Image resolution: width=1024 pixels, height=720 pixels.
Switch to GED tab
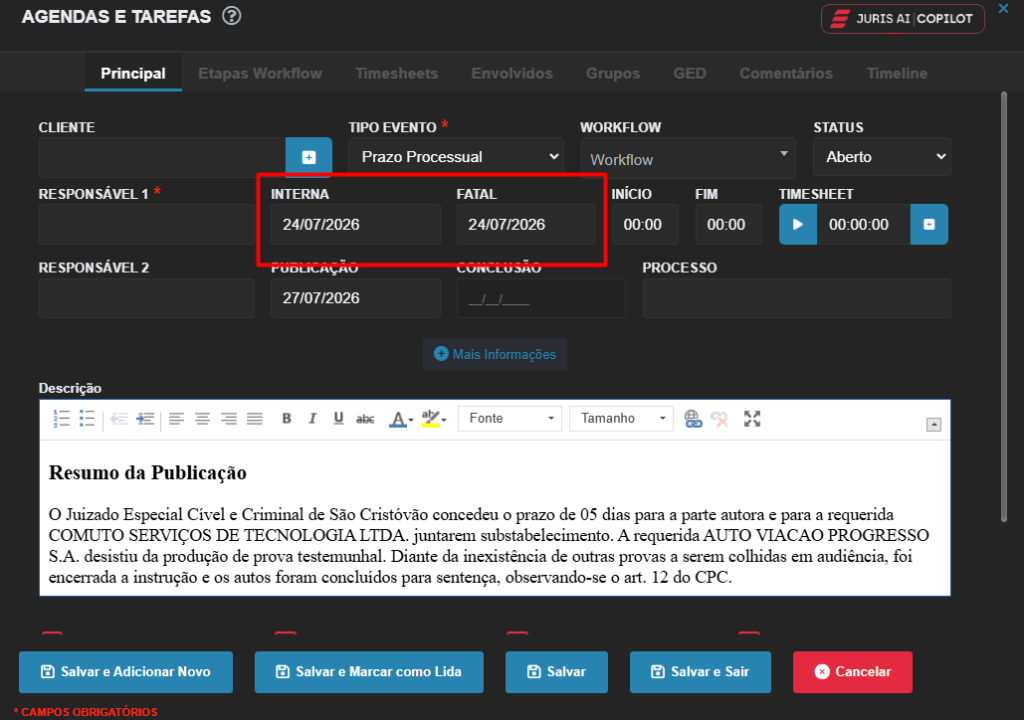pyautogui.click(x=690, y=73)
